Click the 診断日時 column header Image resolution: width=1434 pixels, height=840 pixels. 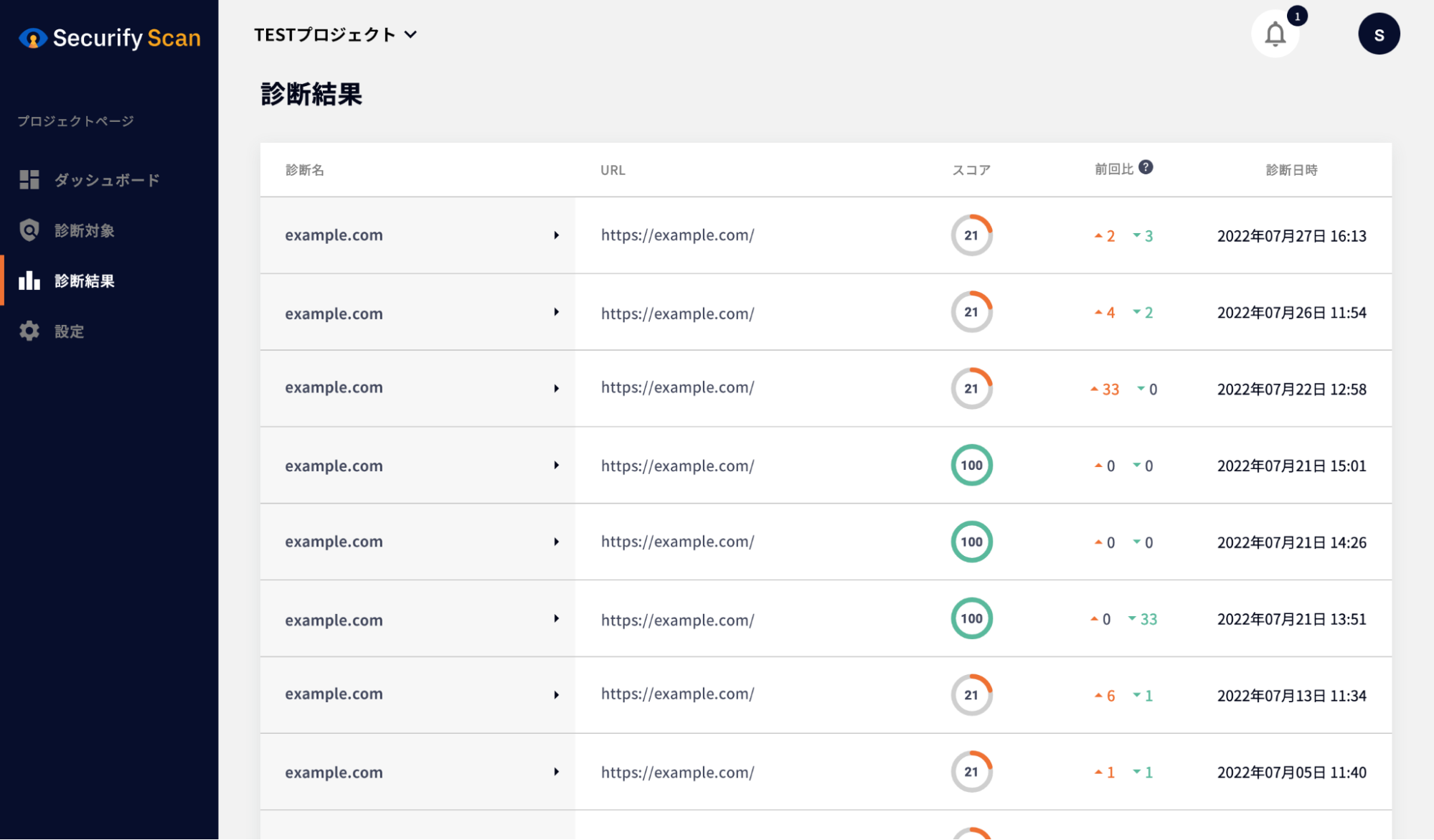coord(1291,170)
